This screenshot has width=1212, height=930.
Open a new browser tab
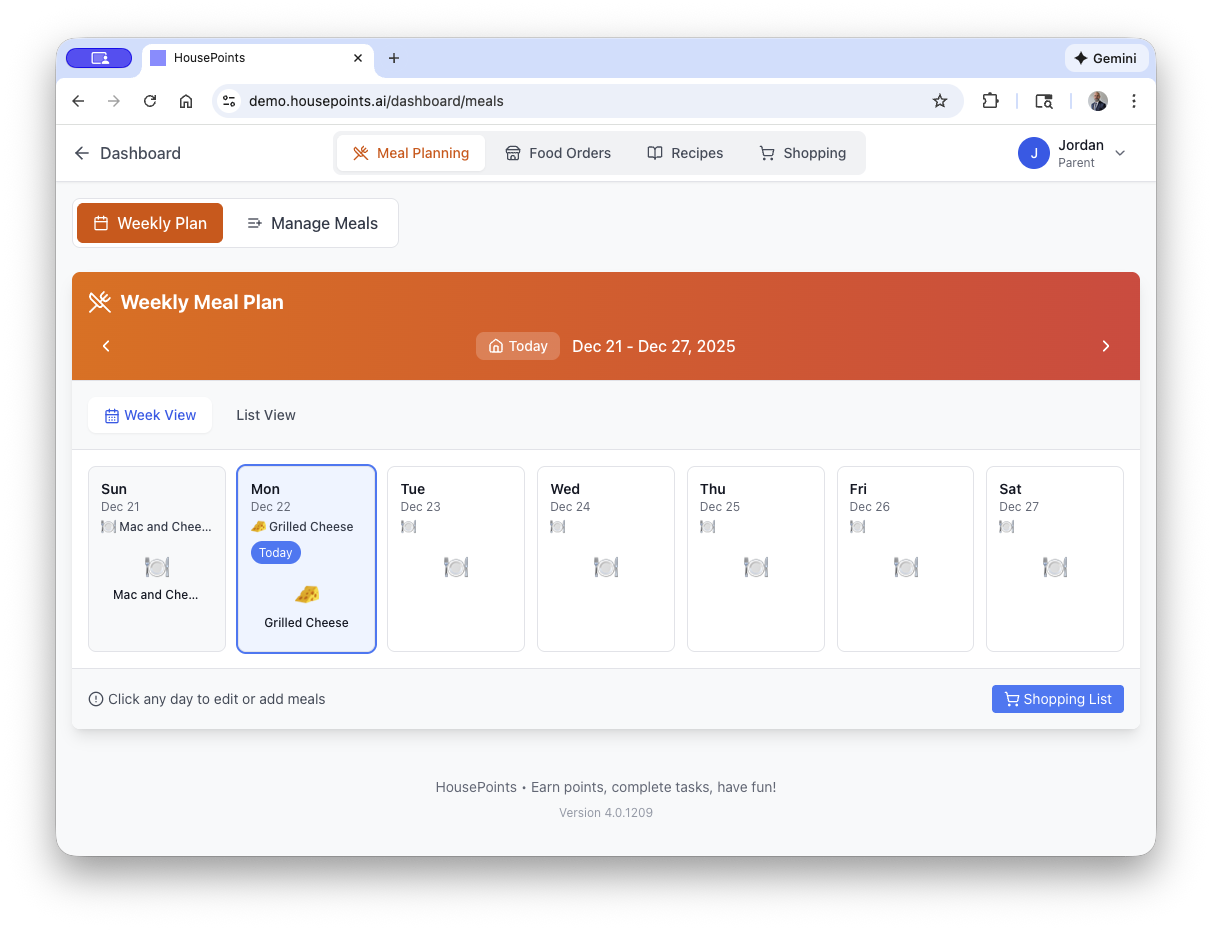pos(394,58)
